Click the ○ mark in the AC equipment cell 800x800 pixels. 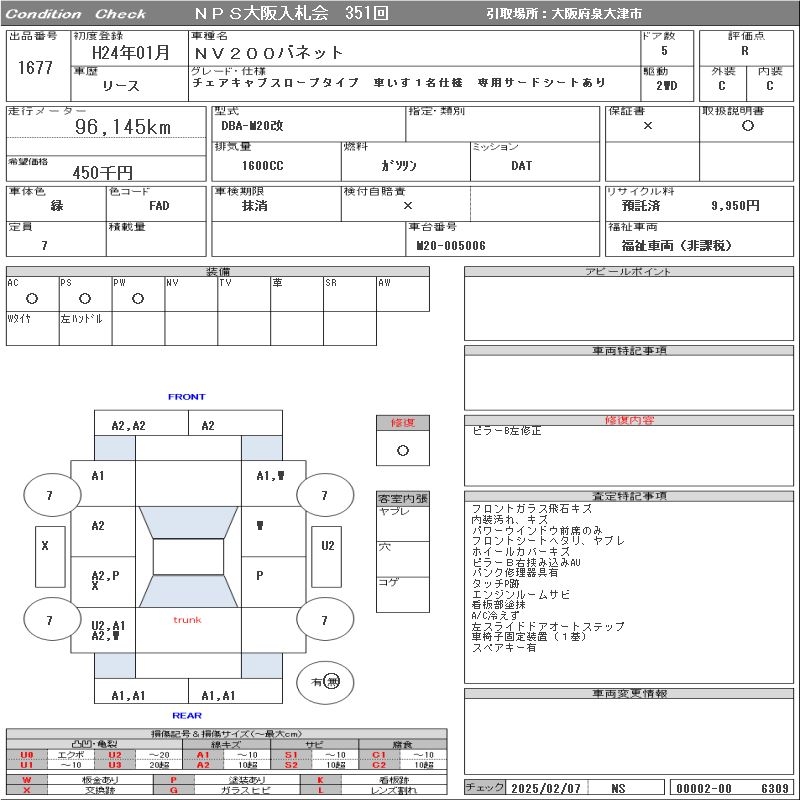tap(32, 298)
